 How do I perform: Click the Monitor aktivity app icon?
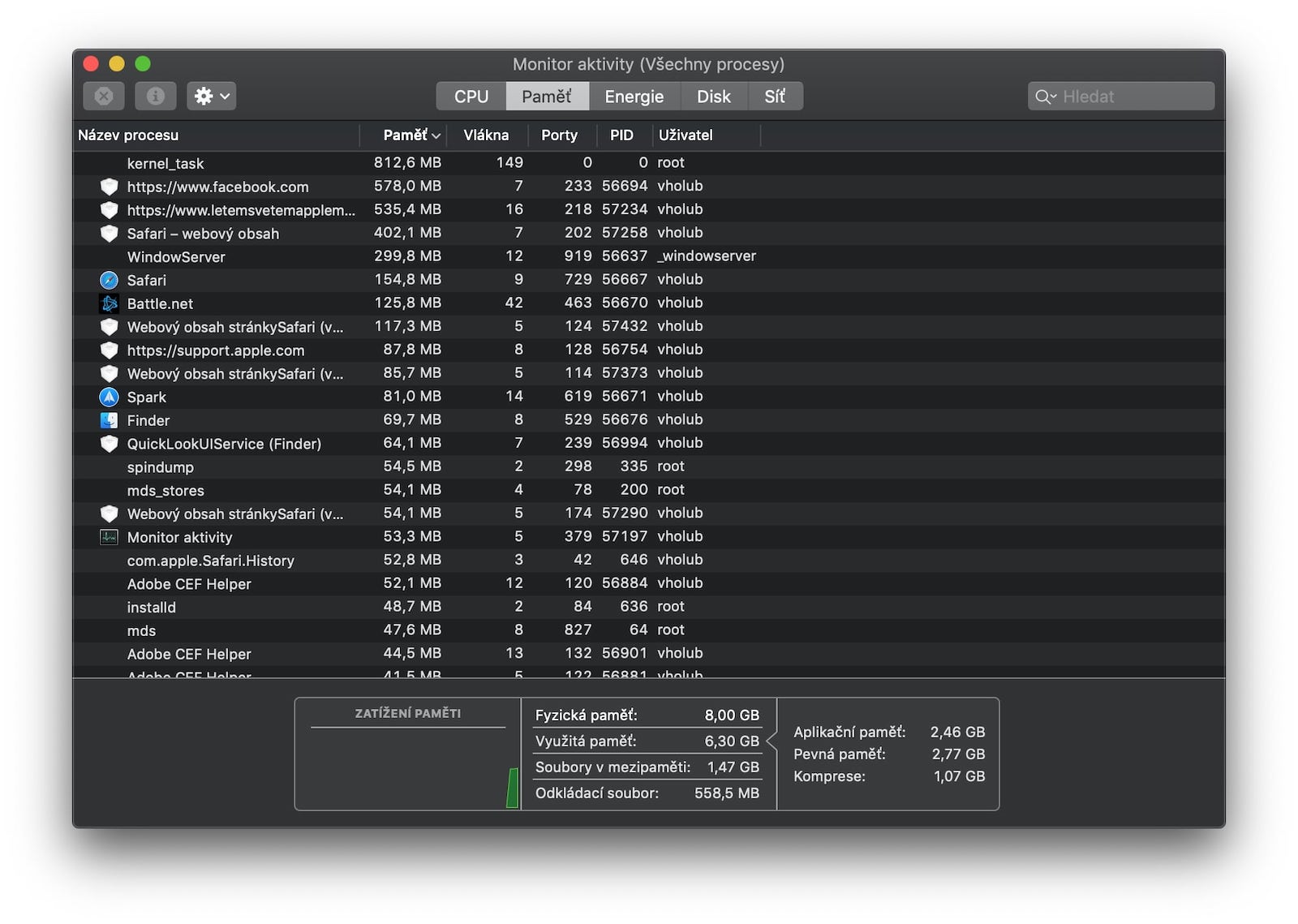click(109, 537)
